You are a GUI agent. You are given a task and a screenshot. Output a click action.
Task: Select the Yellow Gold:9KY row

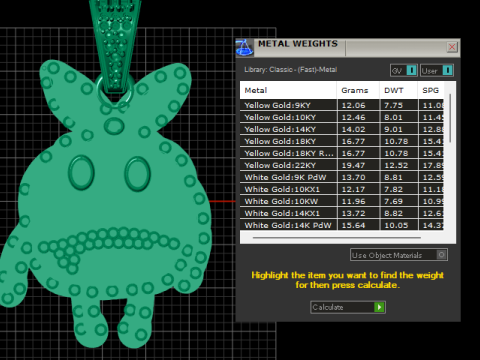[x=342, y=105]
